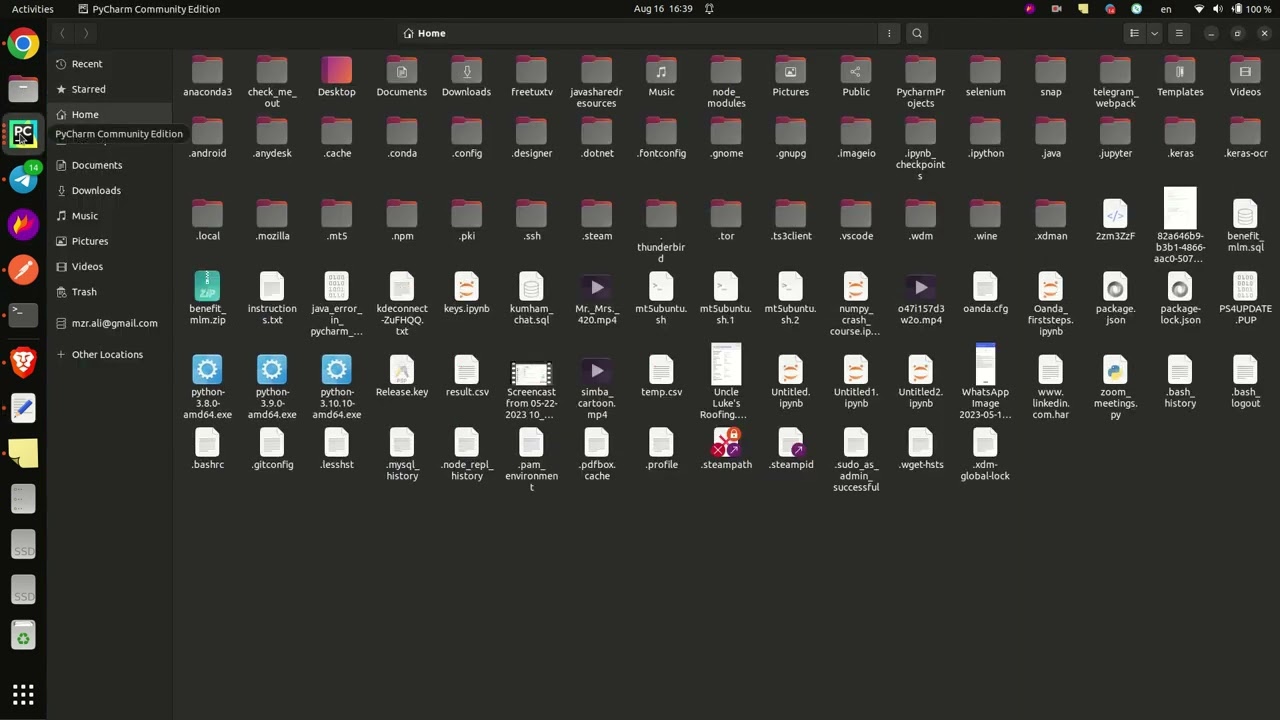This screenshot has width=1280, height=720.
Task: Select the Mr._Mrs._420.mp4 video file
Action: coord(597,299)
